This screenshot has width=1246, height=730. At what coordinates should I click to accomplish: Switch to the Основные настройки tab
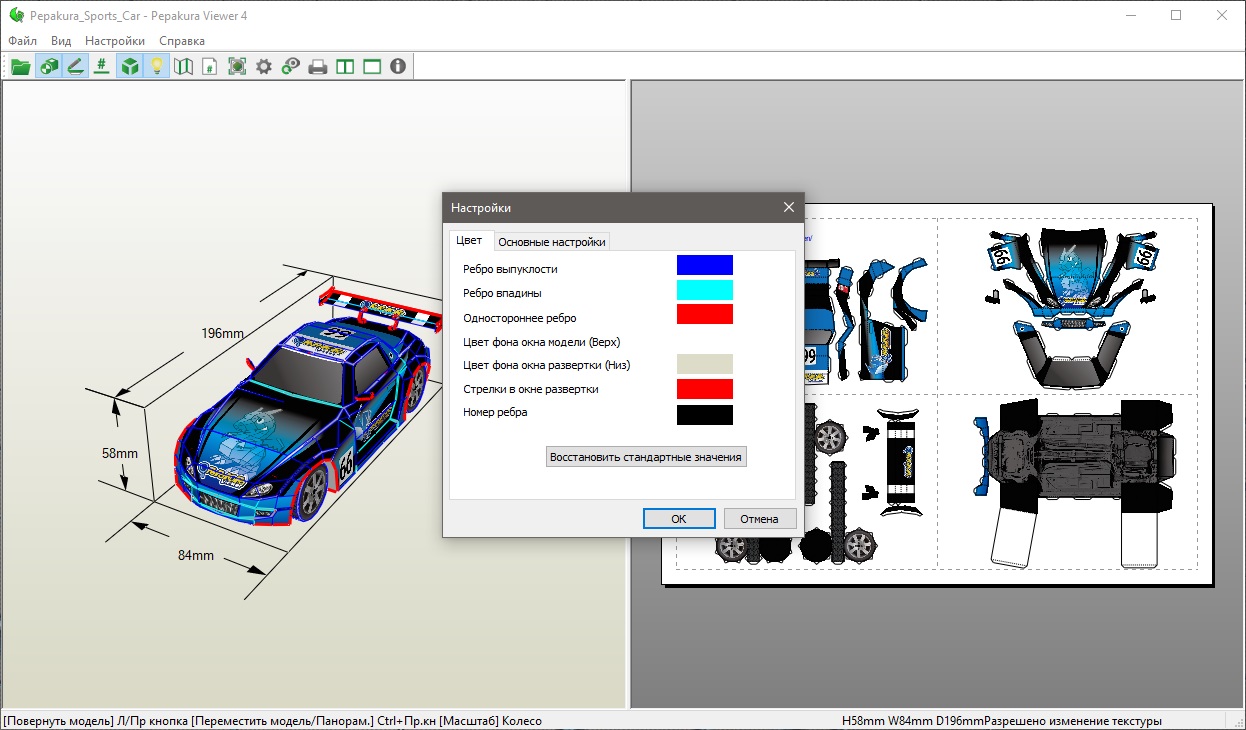pyautogui.click(x=551, y=242)
